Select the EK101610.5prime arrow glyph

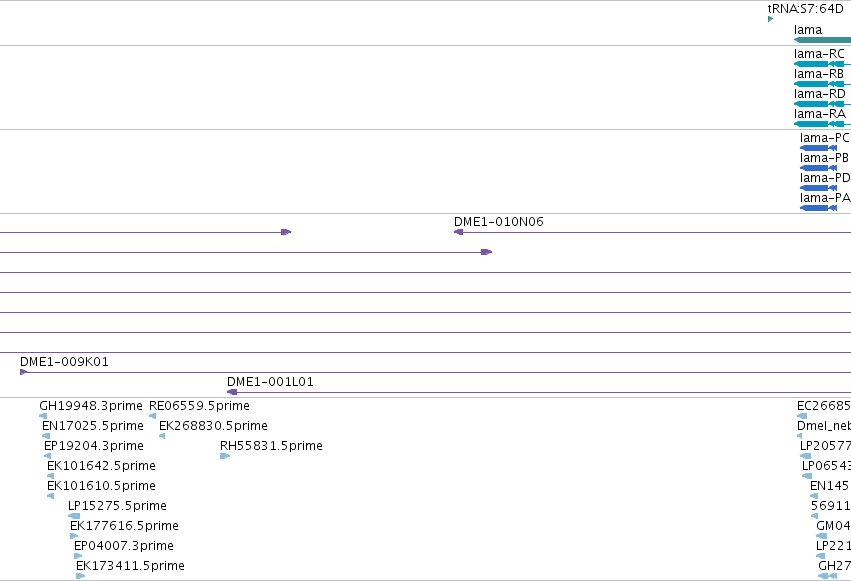click(x=50, y=496)
